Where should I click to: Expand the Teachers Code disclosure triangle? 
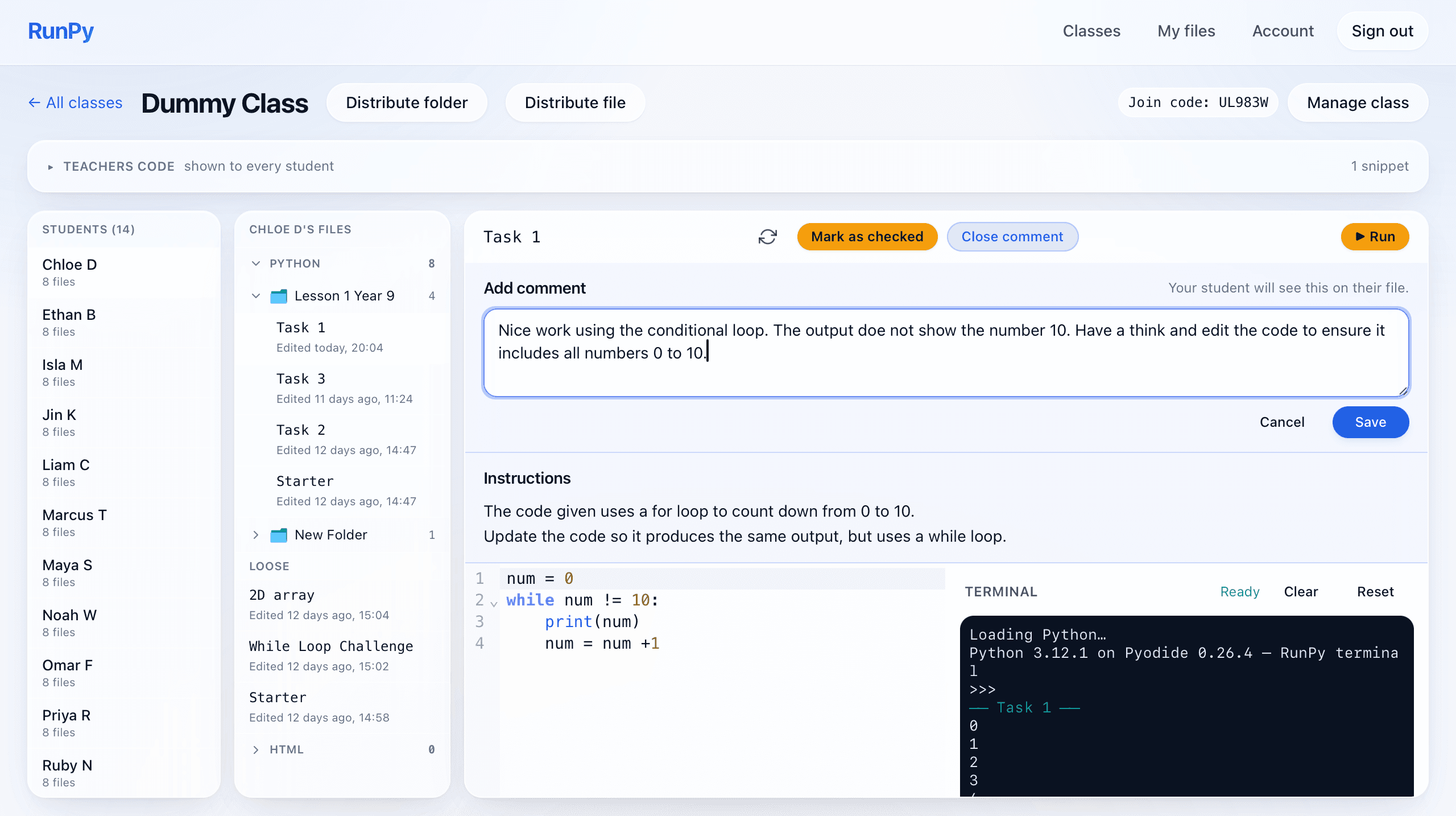click(x=51, y=167)
